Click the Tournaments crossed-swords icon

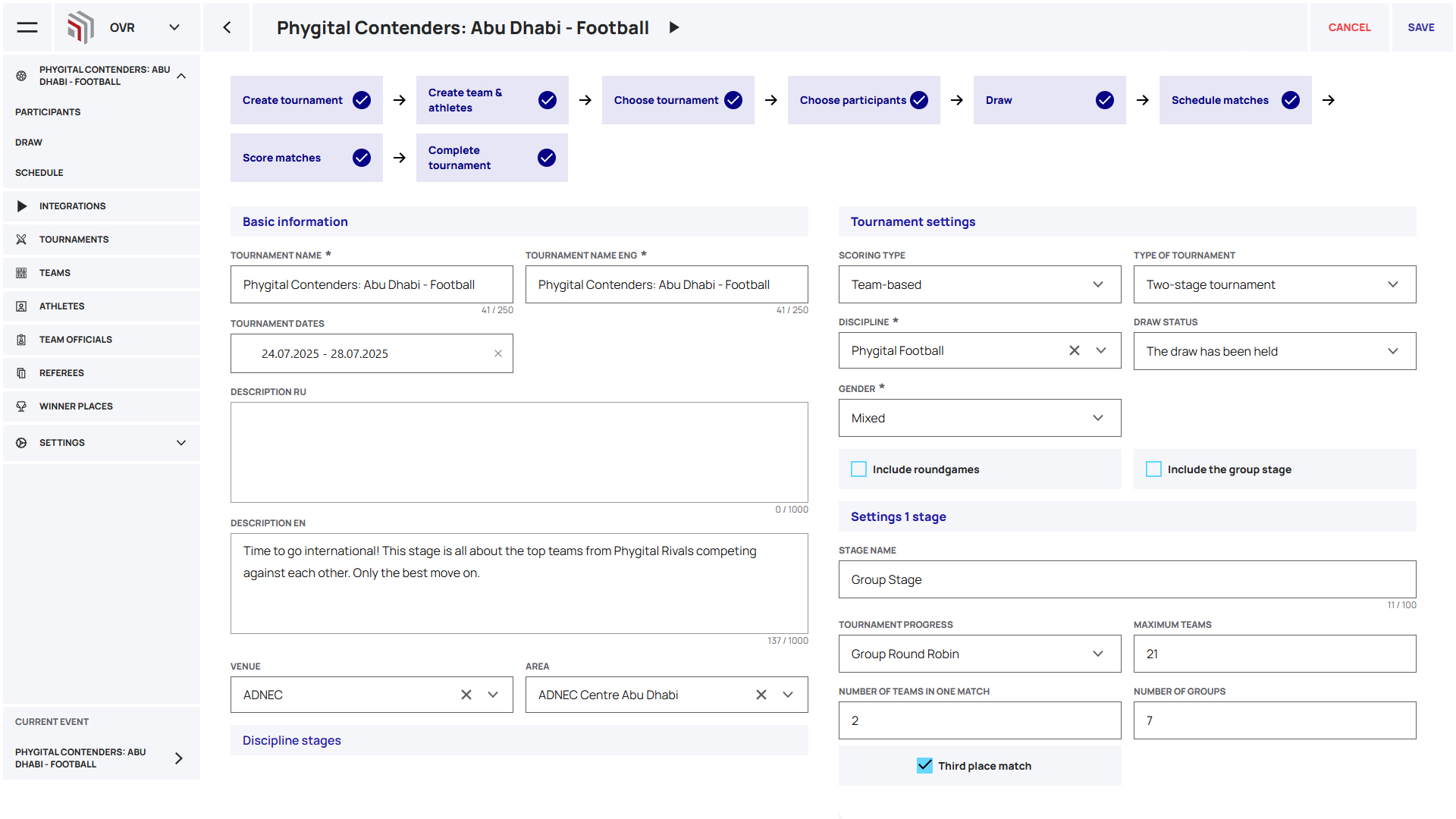click(x=21, y=240)
